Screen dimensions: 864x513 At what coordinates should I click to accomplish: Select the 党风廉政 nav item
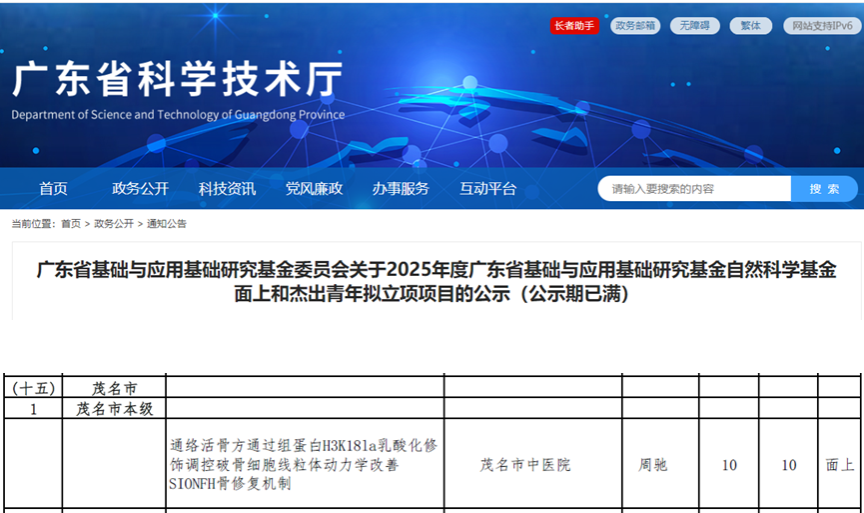(x=313, y=188)
